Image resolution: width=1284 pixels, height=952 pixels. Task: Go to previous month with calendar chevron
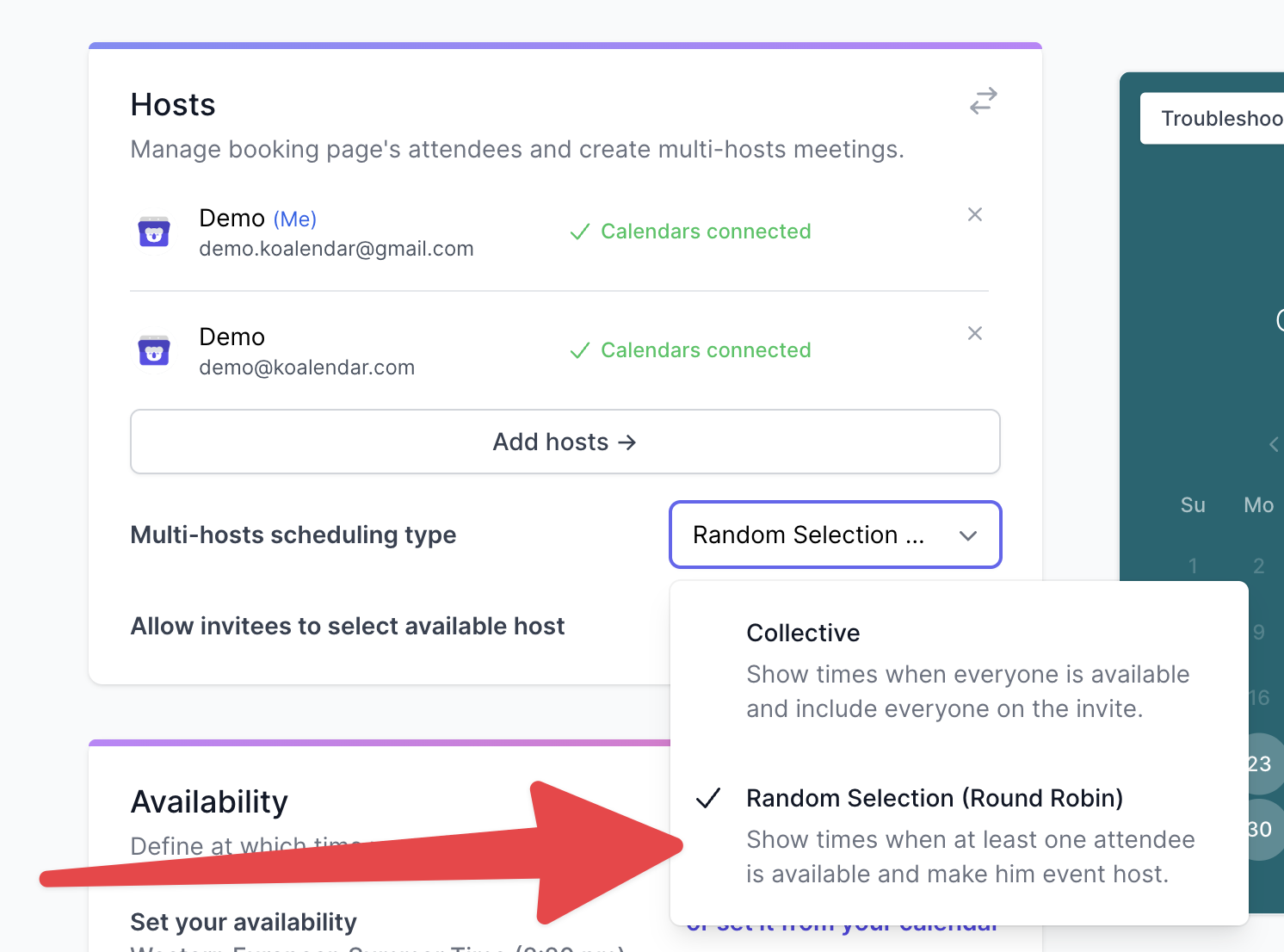pyautogui.click(x=1275, y=444)
